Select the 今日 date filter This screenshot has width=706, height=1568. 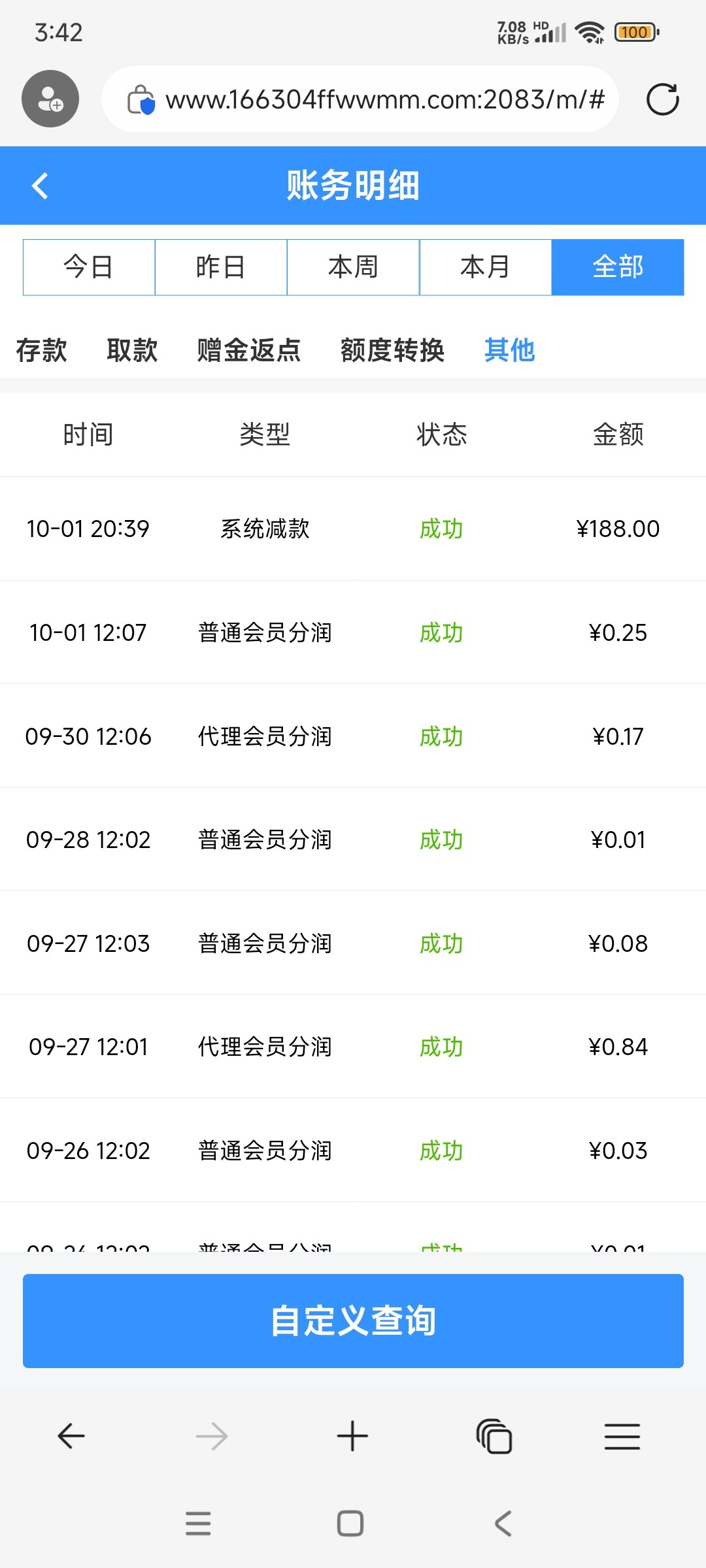[x=89, y=267]
